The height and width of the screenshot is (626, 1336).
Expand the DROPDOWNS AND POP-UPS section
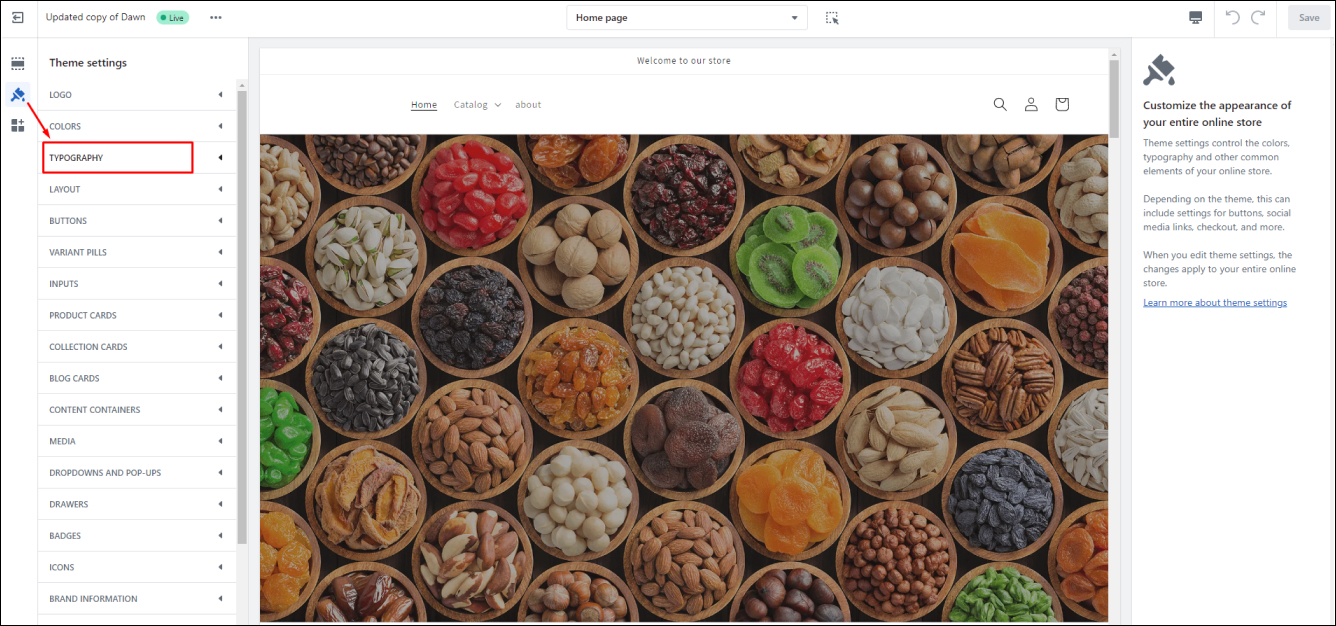(x=137, y=473)
